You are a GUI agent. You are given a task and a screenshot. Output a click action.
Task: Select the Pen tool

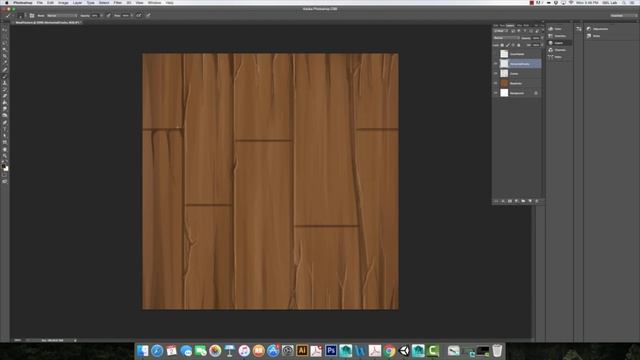point(5,122)
